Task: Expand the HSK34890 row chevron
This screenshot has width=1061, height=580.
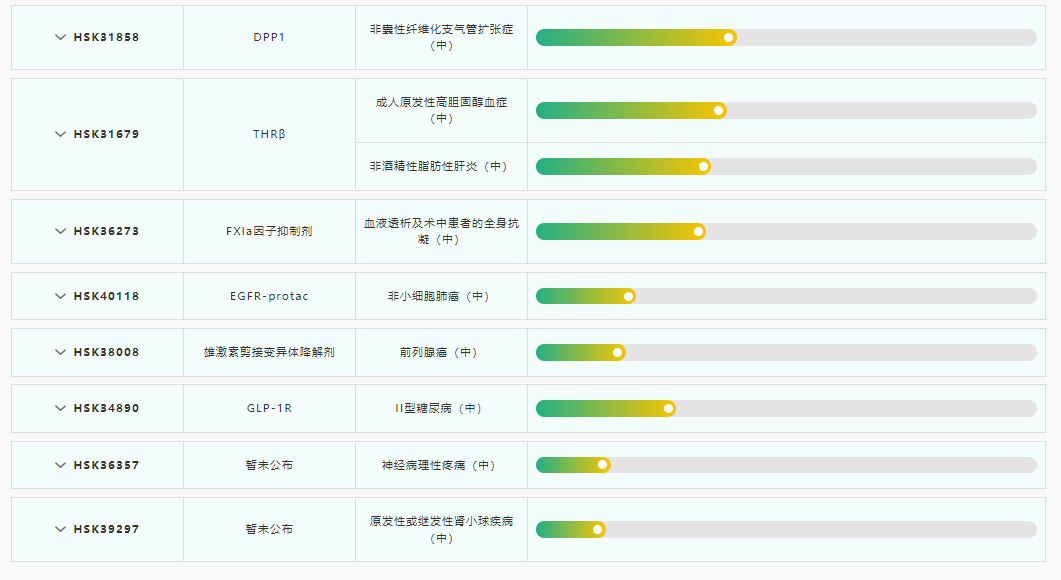Action: 60,408
